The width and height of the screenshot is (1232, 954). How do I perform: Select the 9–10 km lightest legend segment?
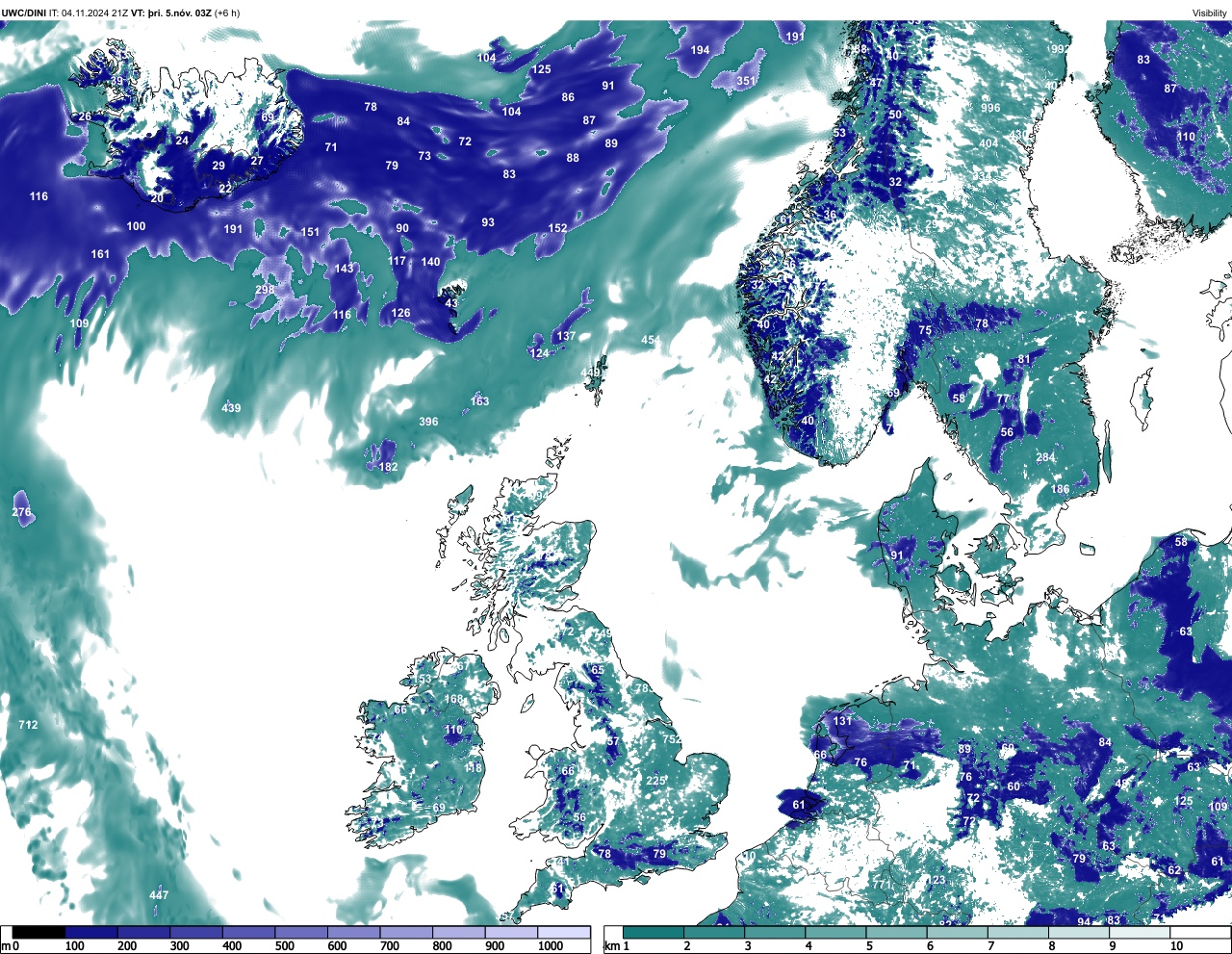(x=1141, y=932)
